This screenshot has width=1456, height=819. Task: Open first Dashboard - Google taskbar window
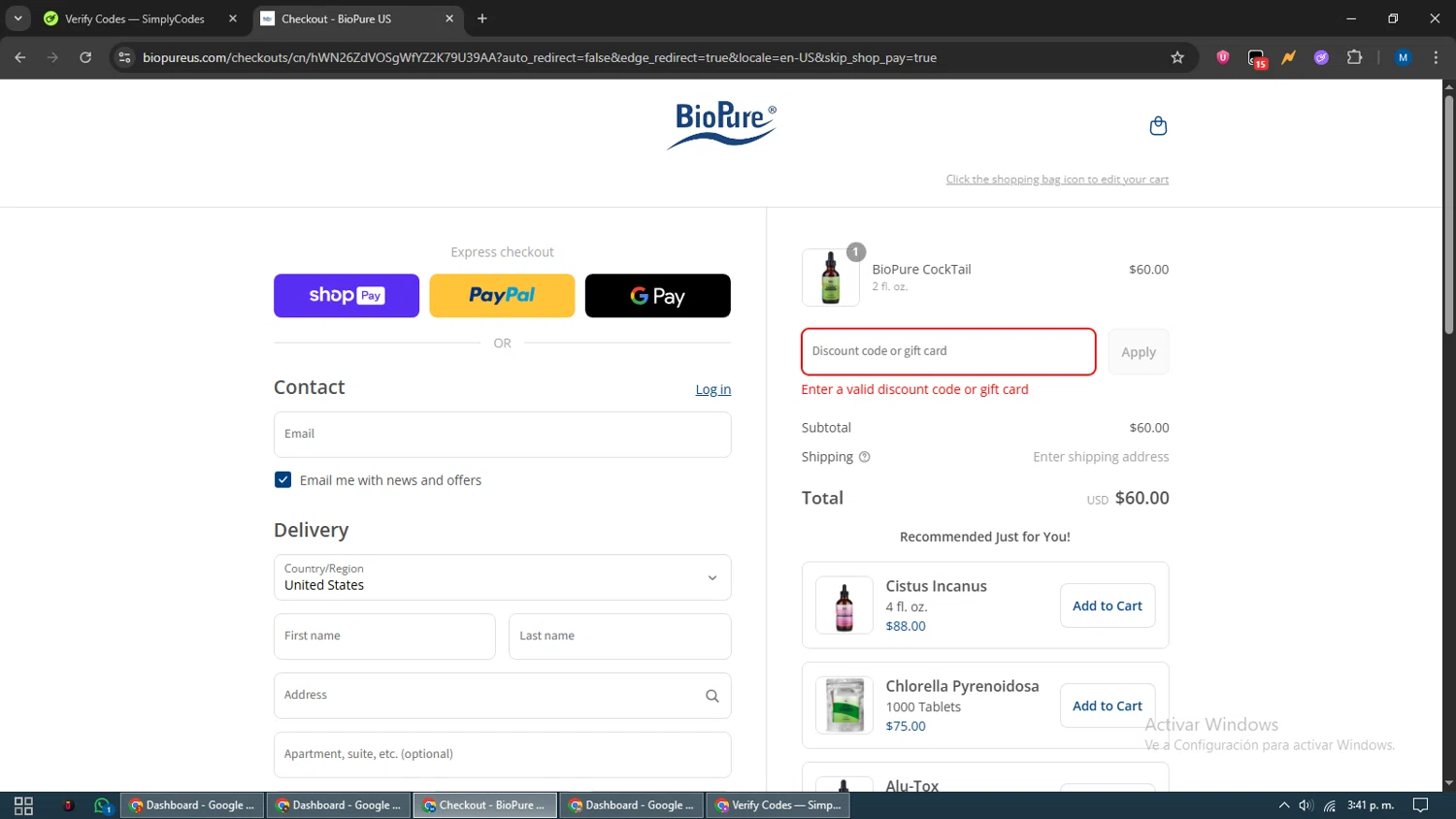(191, 805)
